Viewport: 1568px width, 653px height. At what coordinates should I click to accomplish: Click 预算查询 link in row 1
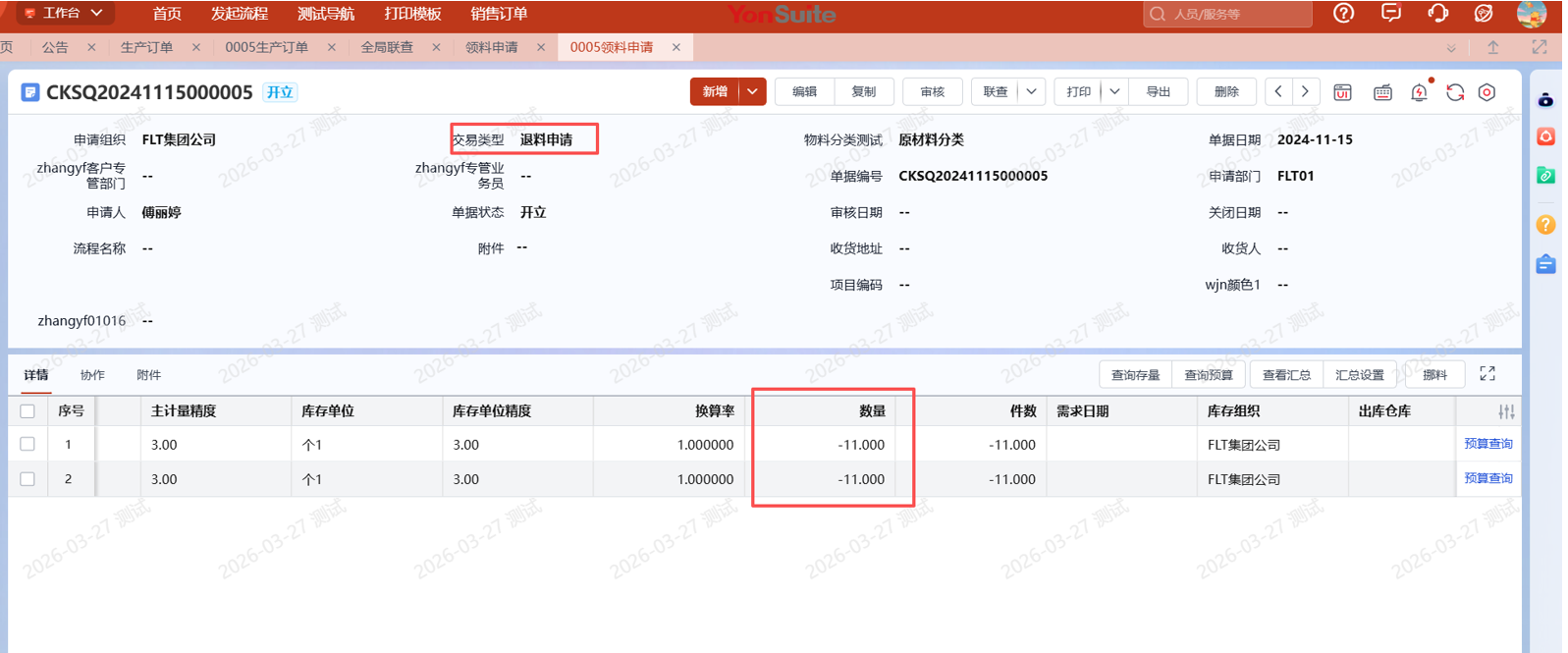tap(1487, 444)
